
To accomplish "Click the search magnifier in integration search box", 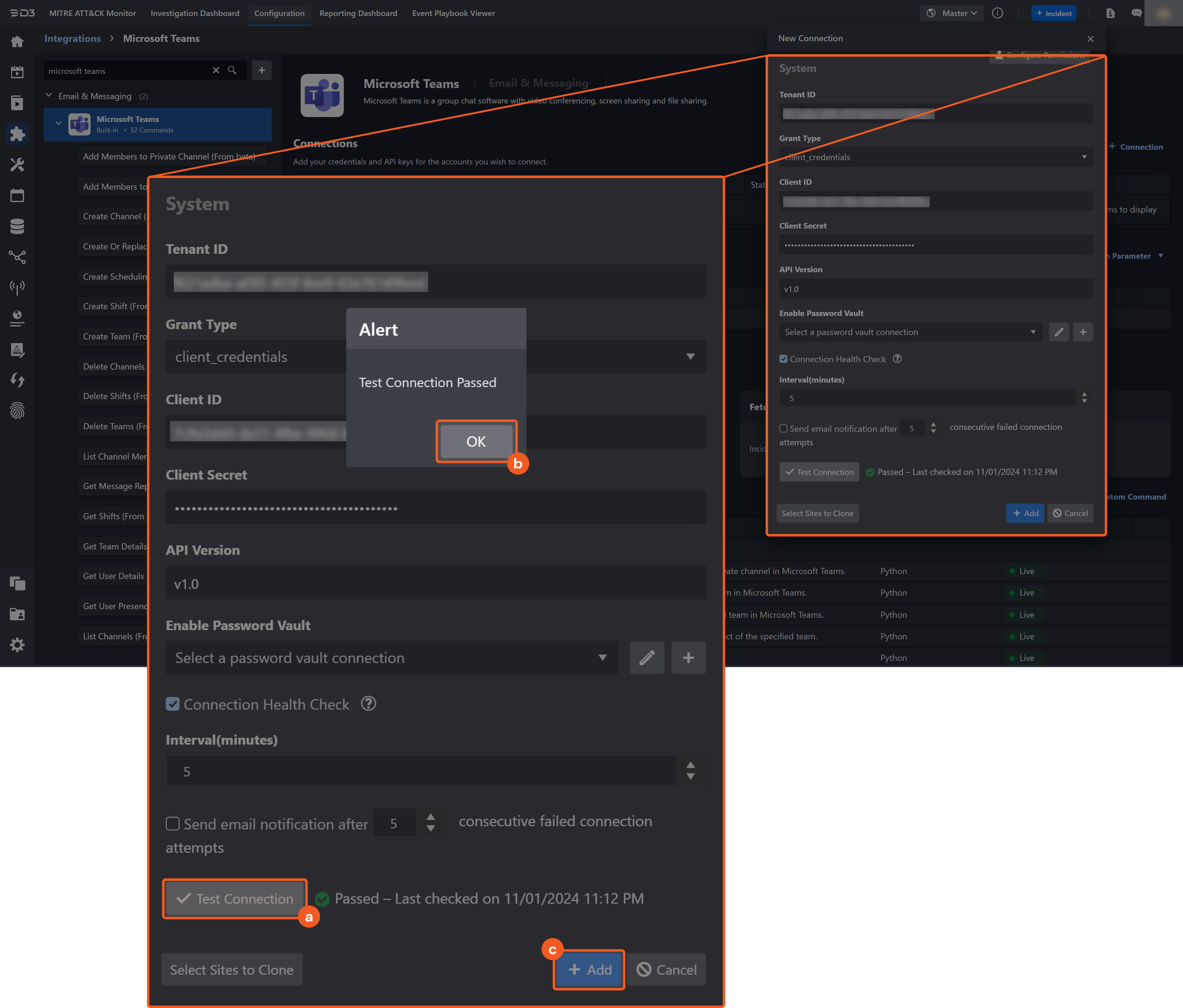I will (232, 70).
